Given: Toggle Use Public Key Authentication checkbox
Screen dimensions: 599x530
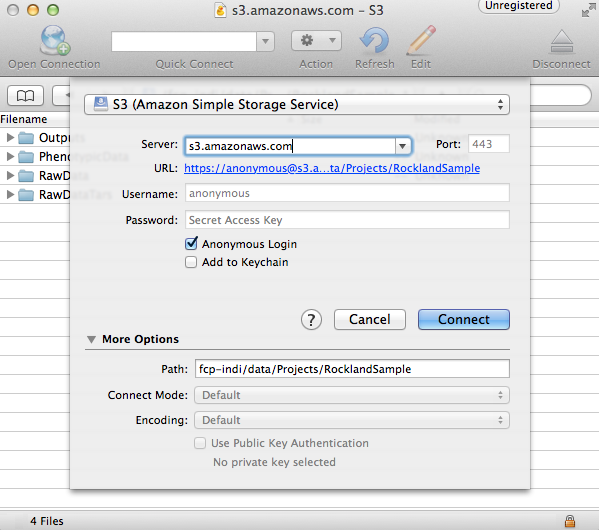Looking at the screenshot, I should pos(200,443).
